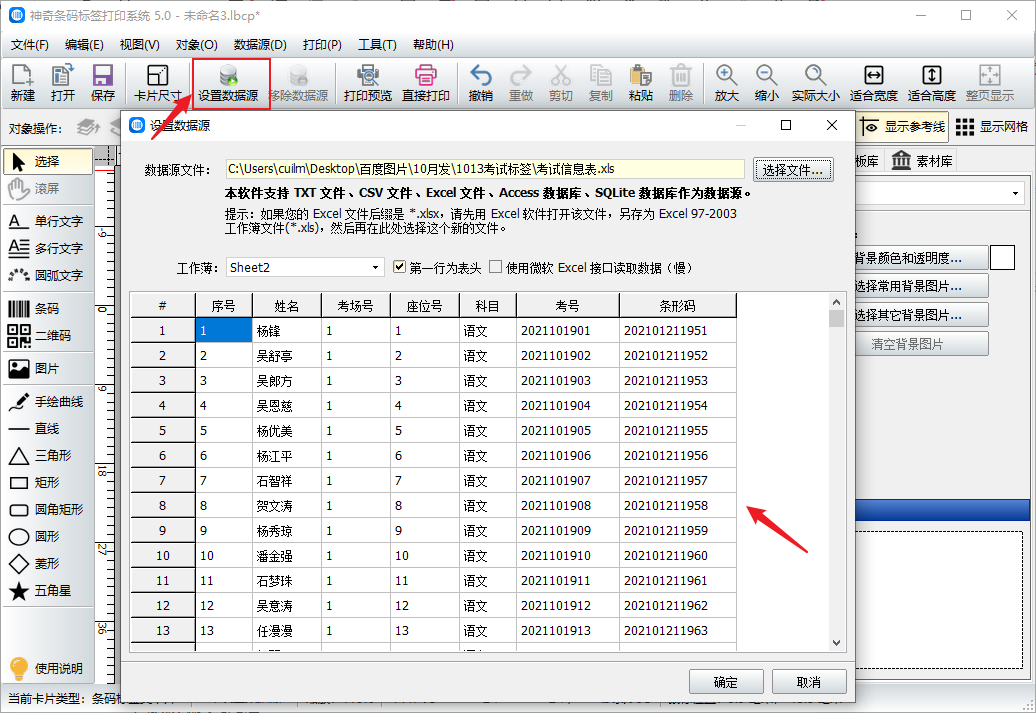The width and height of the screenshot is (1036, 713).
Task: Open a file with 打开 icon
Action: click(63, 83)
